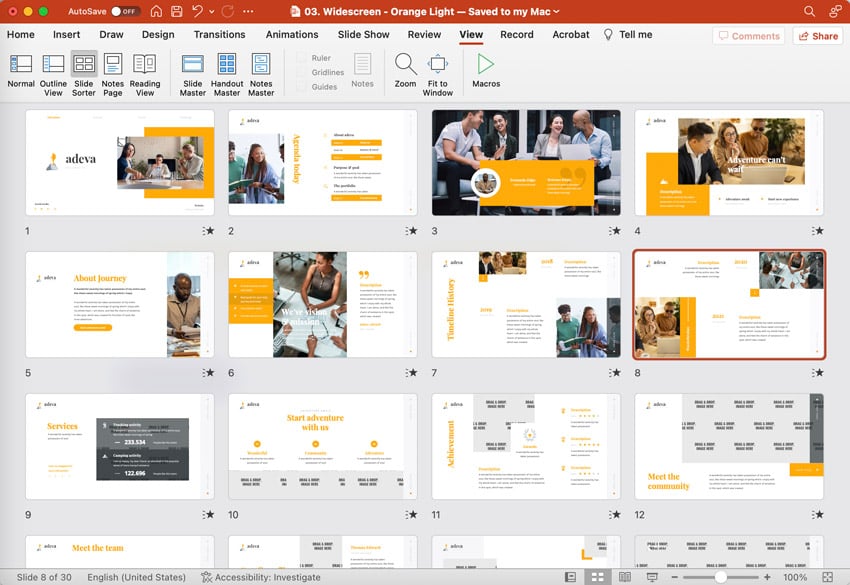
Task: Enable the Gridlines checkbox
Action: pos(302,72)
